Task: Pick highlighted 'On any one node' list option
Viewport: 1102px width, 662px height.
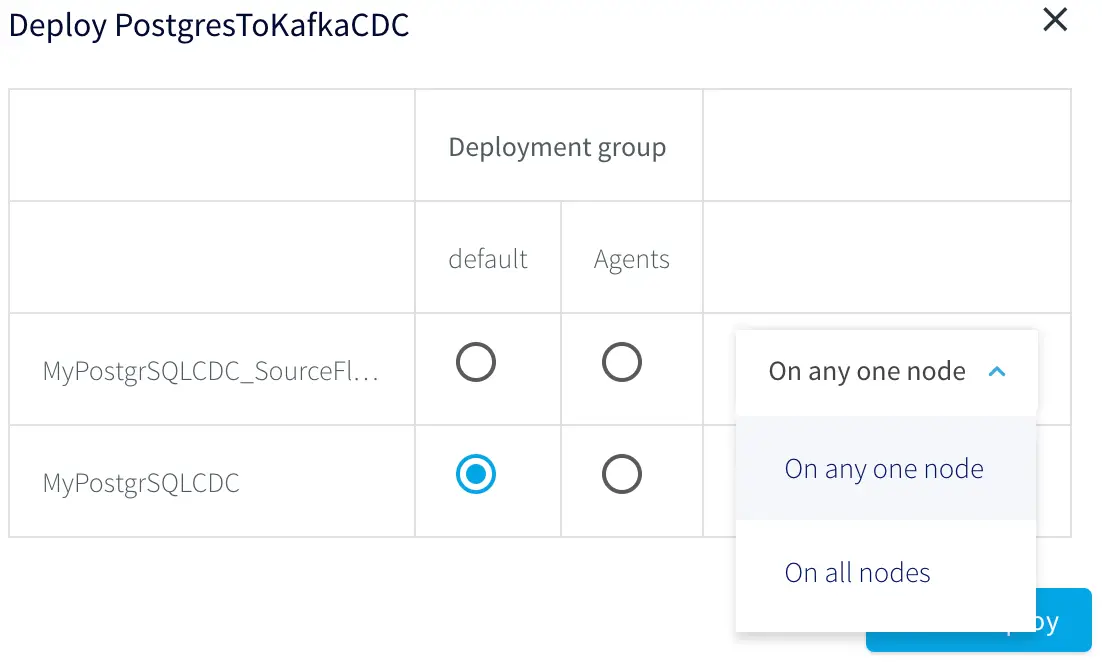Action: [x=884, y=469]
